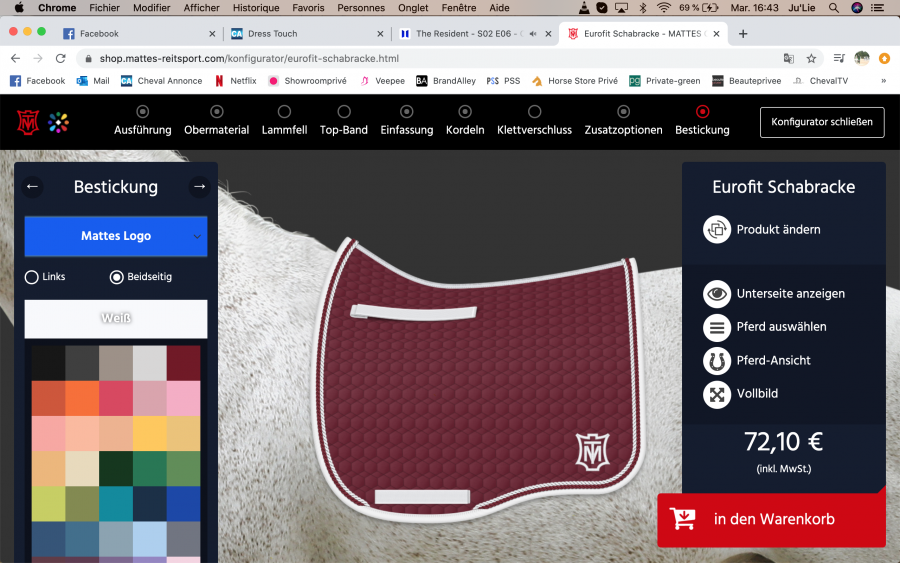The width and height of the screenshot is (900, 563).
Task: Click the Mattes logo in header
Action: coord(28,122)
